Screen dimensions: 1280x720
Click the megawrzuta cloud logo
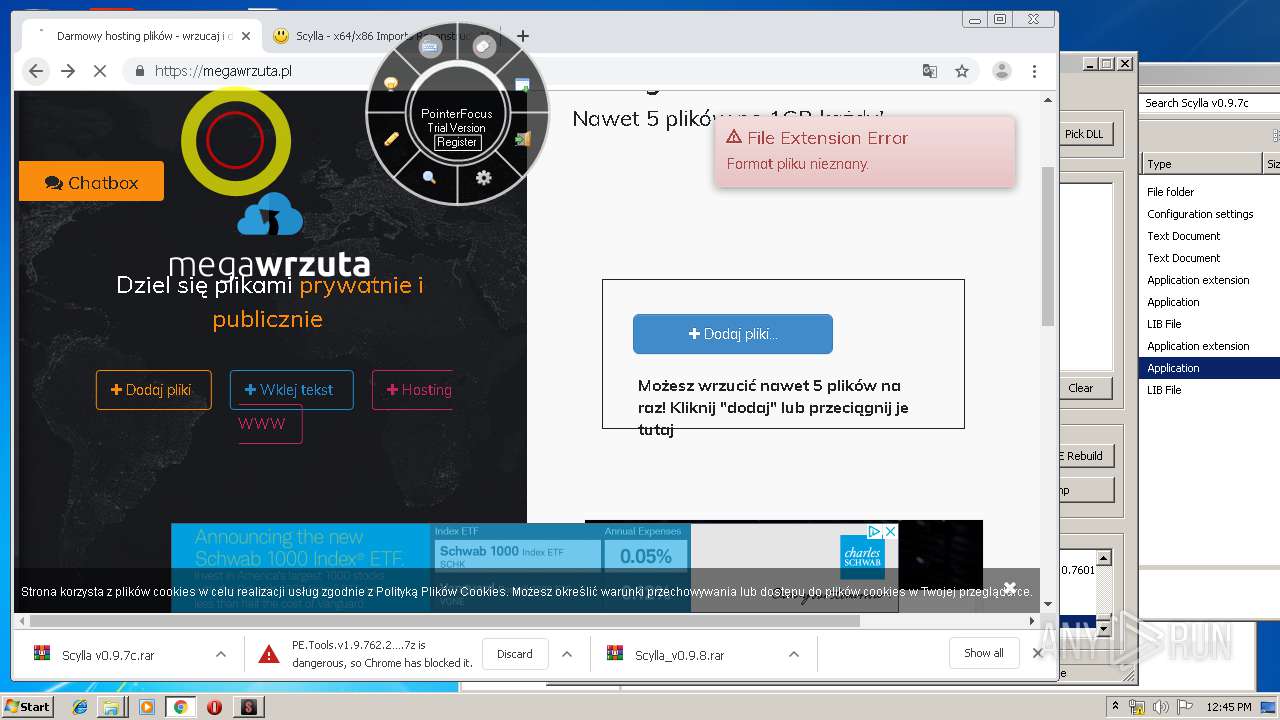[x=270, y=216]
